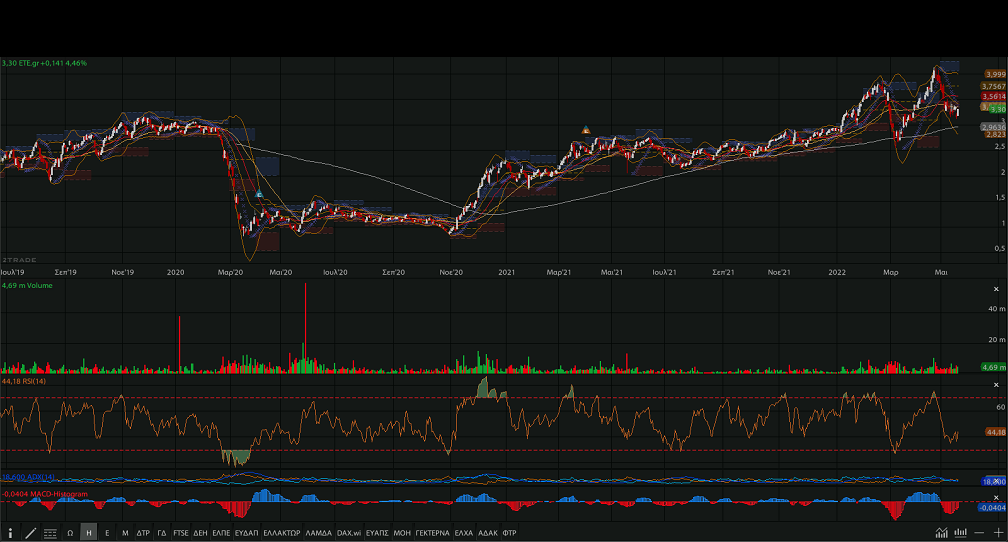This screenshot has height=542, width=1008.
Task: Select the monthly M timeframe
Action: tap(125, 533)
